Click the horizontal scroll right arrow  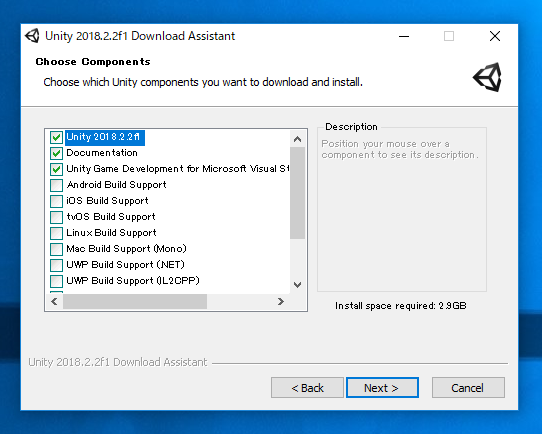point(281,302)
